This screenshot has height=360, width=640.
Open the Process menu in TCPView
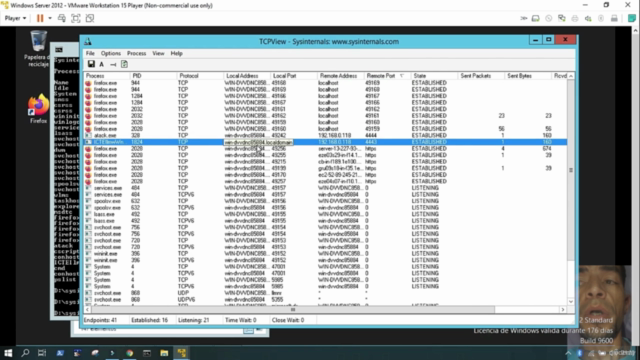[x=136, y=53]
